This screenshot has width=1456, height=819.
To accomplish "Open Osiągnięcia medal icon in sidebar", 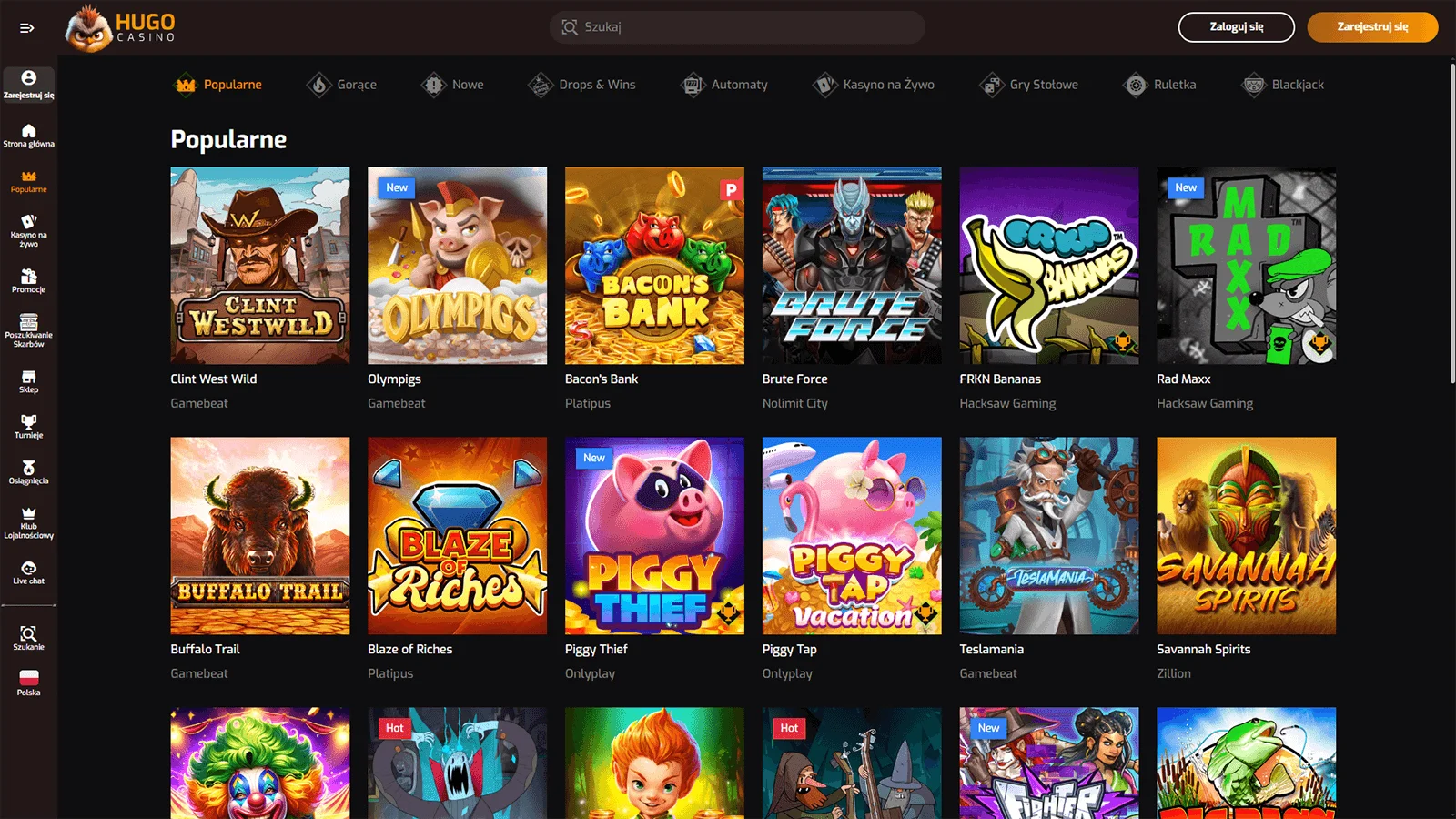I will (x=28, y=467).
